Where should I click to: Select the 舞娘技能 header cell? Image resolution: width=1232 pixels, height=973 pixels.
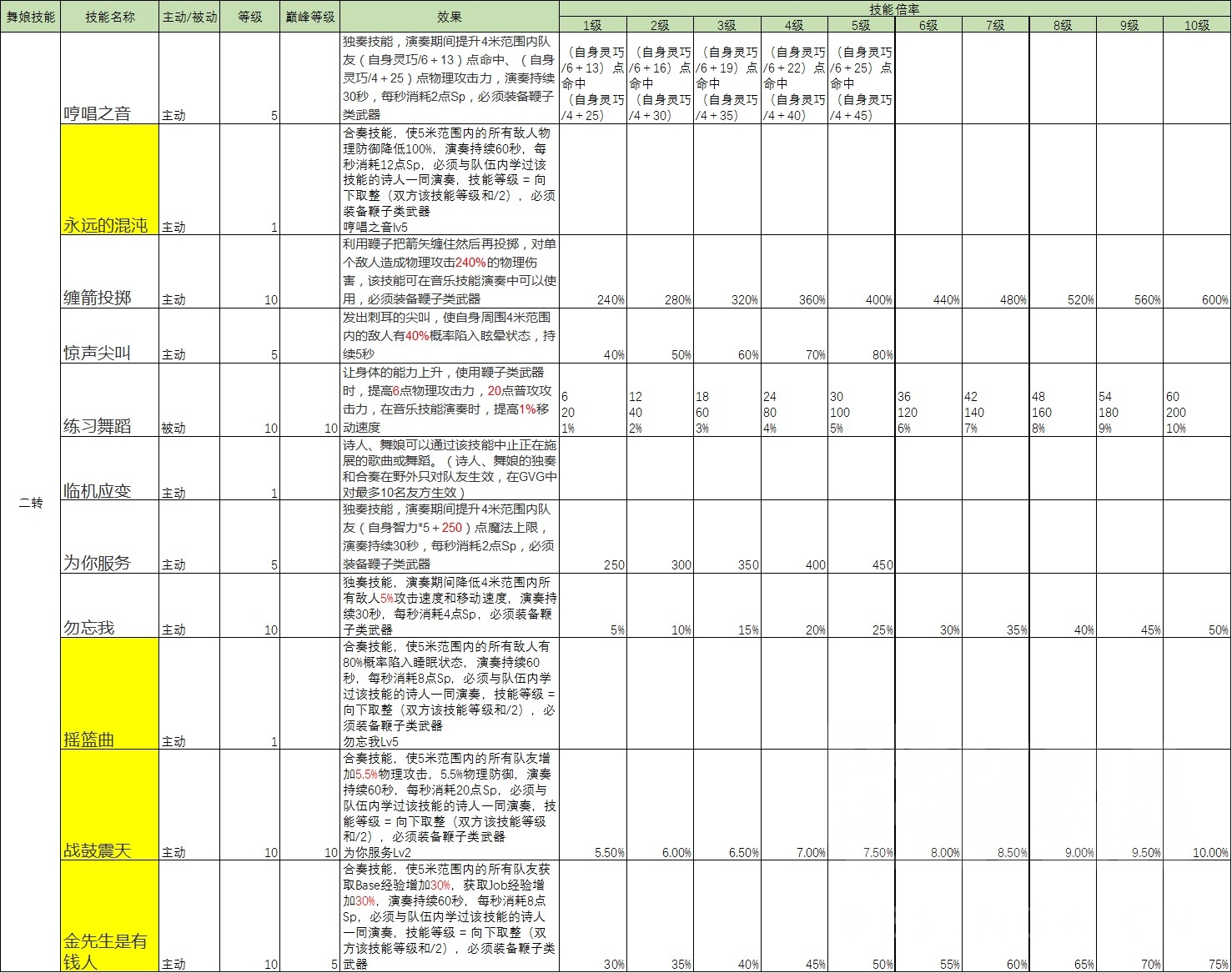point(30,17)
